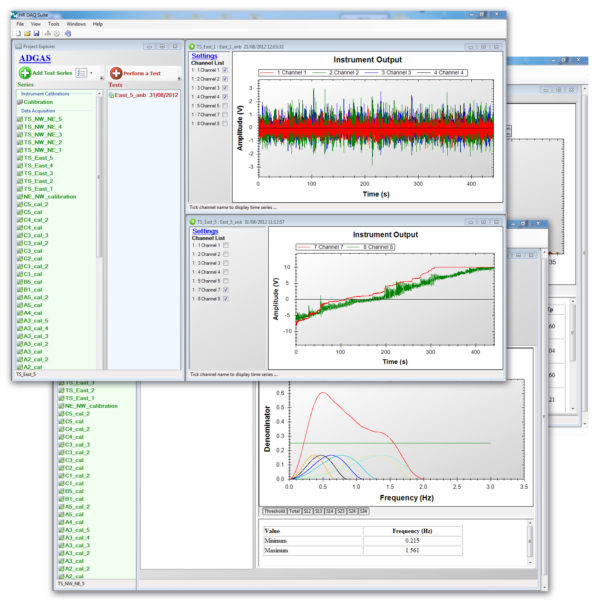Click the East_5_amb test icon
This screenshot has width=600, height=600.
tap(111, 94)
